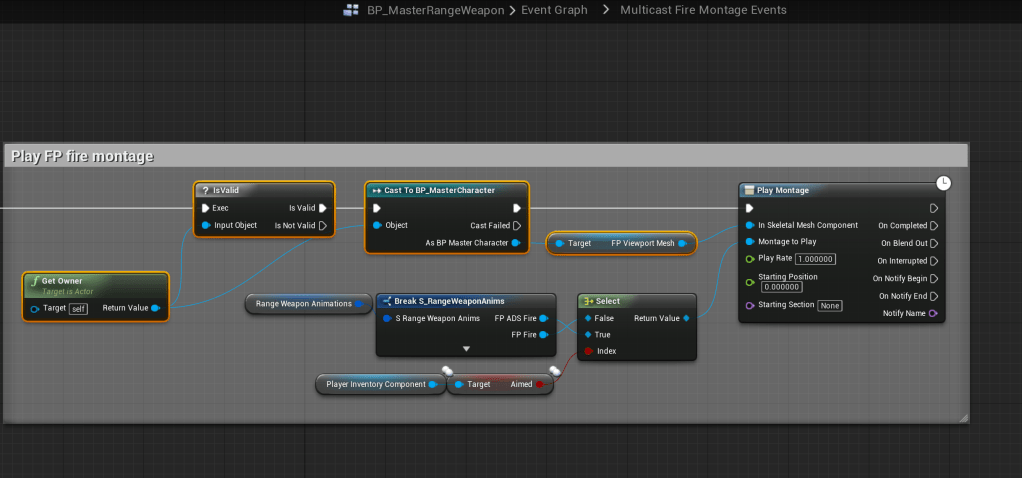Click the On Completed exec output pin
The width and height of the screenshot is (1022, 478).
point(934,226)
